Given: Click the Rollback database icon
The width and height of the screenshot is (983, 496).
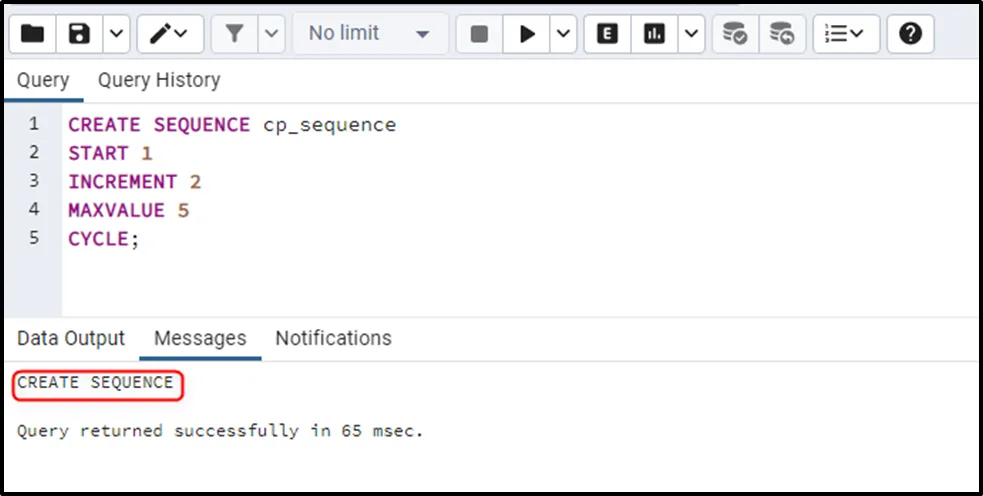Looking at the screenshot, I should (x=782, y=34).
